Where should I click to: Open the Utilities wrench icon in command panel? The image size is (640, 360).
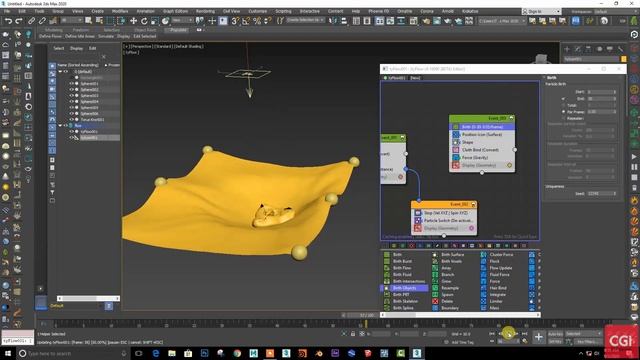620,49
